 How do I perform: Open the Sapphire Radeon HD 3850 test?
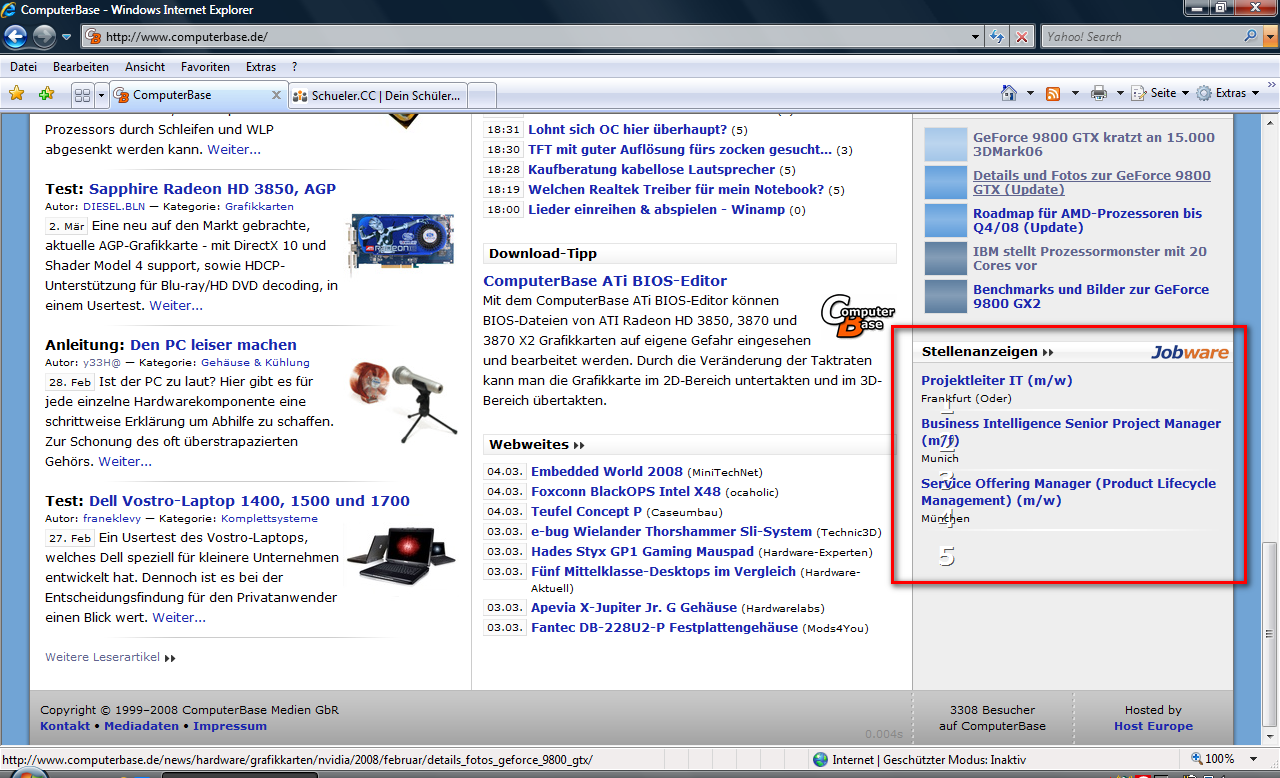[212, 189]
